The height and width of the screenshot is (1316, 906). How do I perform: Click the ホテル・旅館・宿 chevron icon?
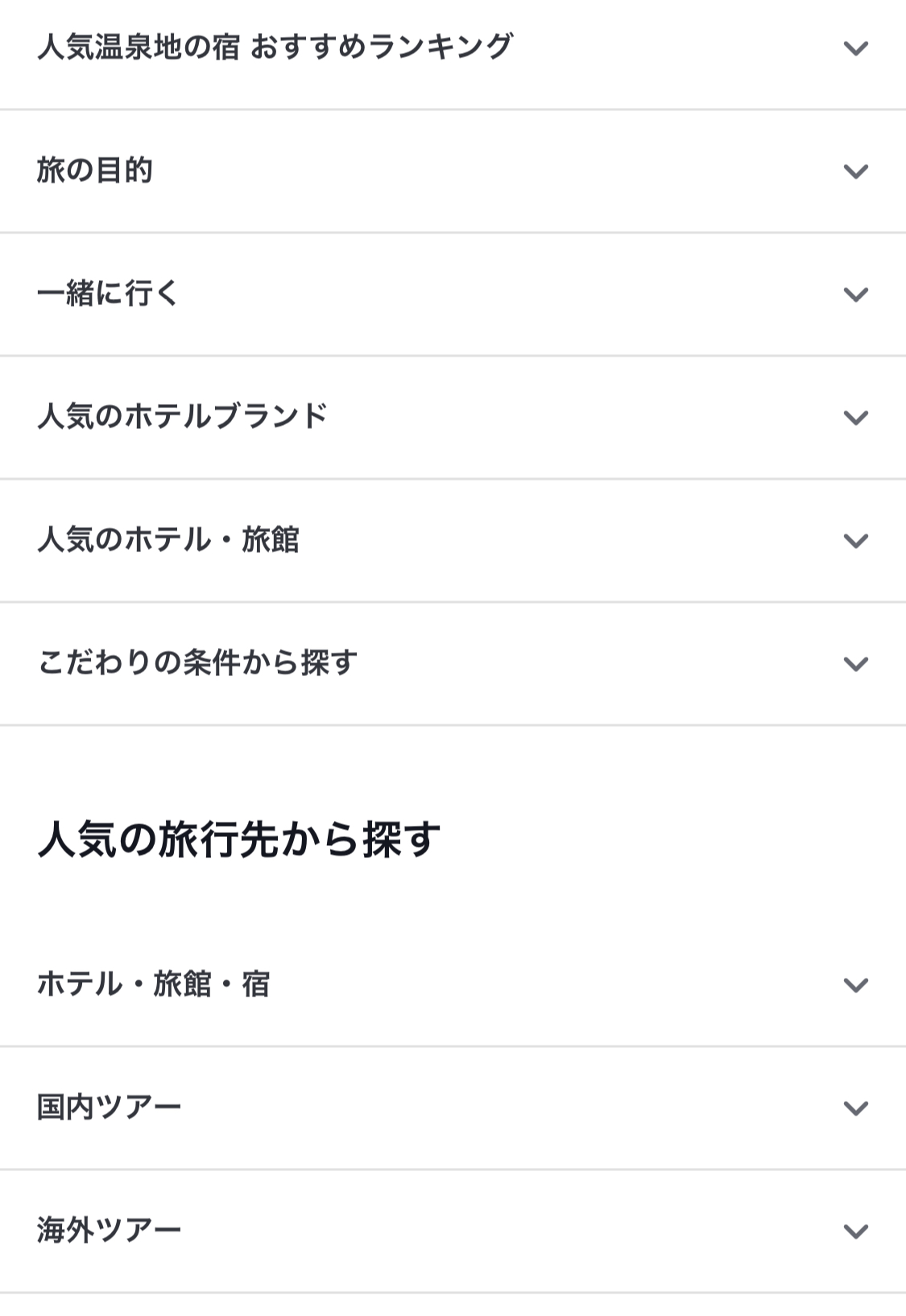[854, 985]
